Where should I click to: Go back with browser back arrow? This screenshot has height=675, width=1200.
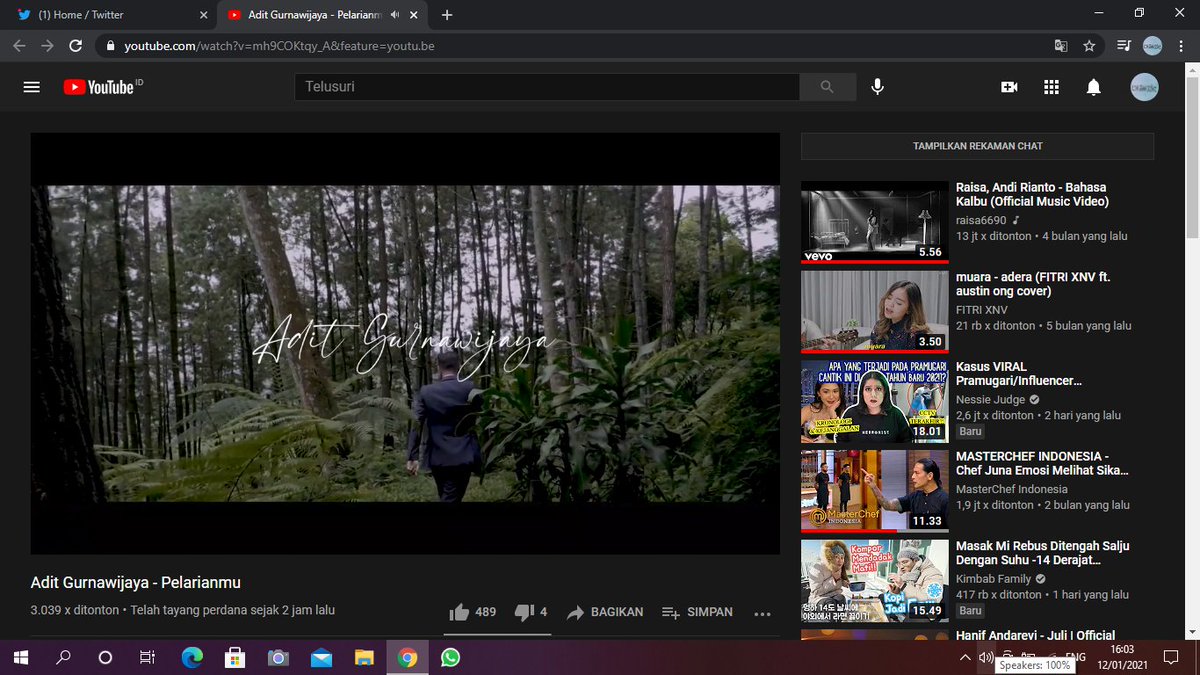(x=20, y=46)
